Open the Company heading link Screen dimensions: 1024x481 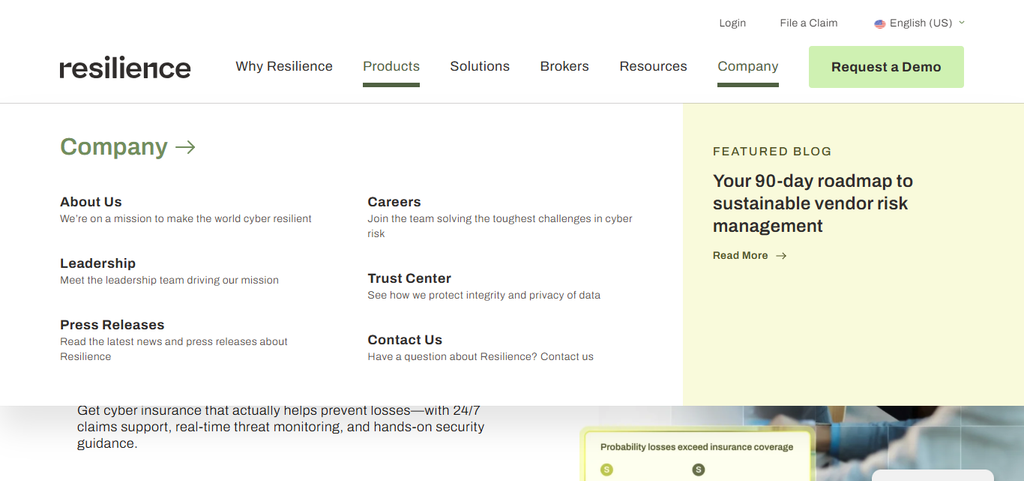click(114, 147)
